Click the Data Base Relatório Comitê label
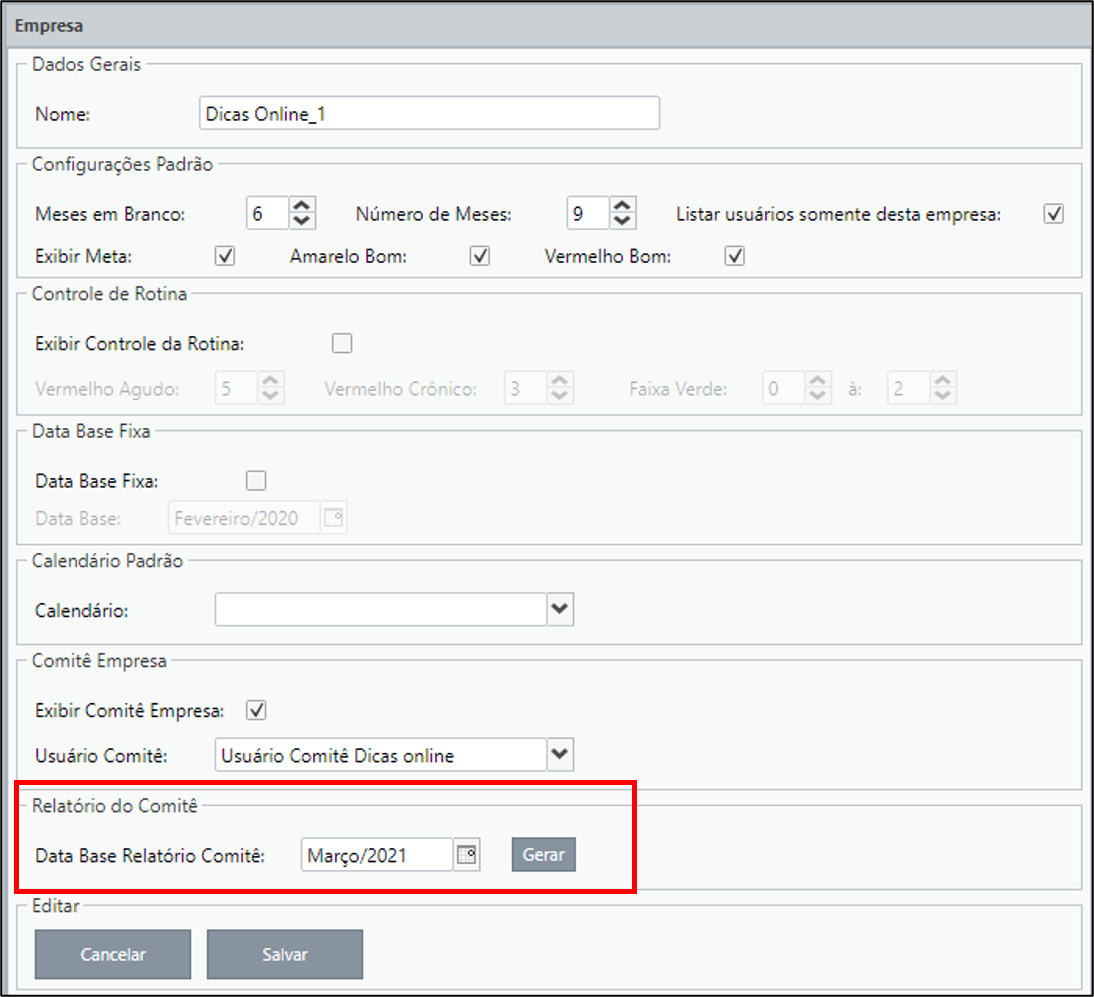The image size is (1094, 997). 150,855
